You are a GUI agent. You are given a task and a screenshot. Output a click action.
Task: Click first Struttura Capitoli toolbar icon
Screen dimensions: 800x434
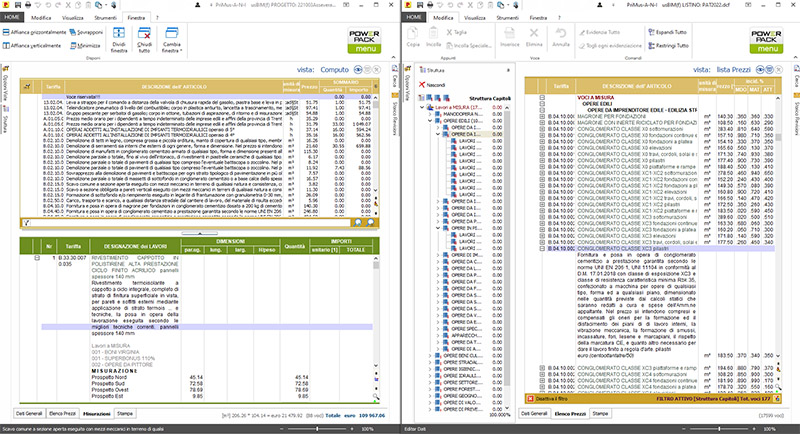tap(421, 98)
